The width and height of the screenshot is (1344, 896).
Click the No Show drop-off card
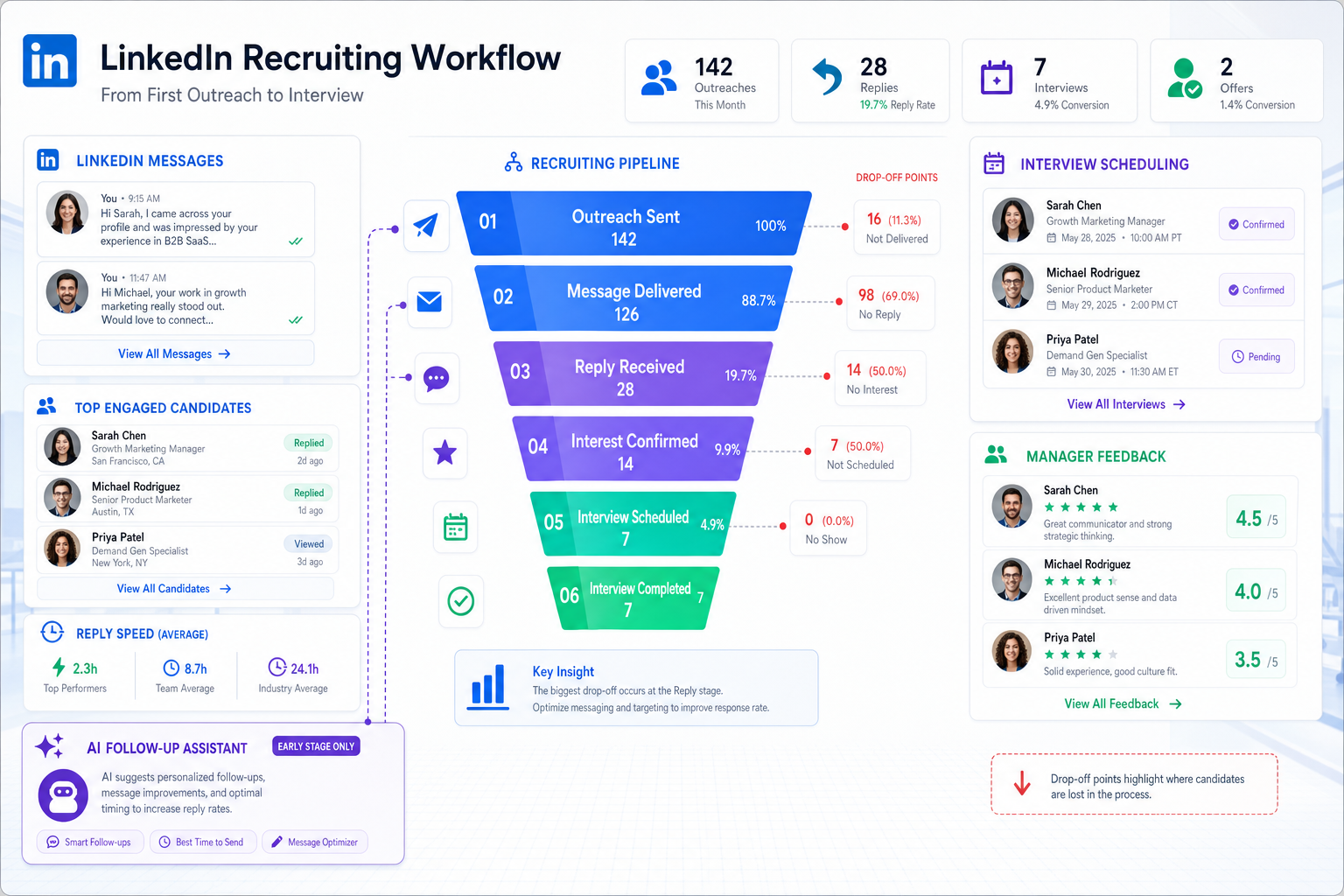click(829, 528)
